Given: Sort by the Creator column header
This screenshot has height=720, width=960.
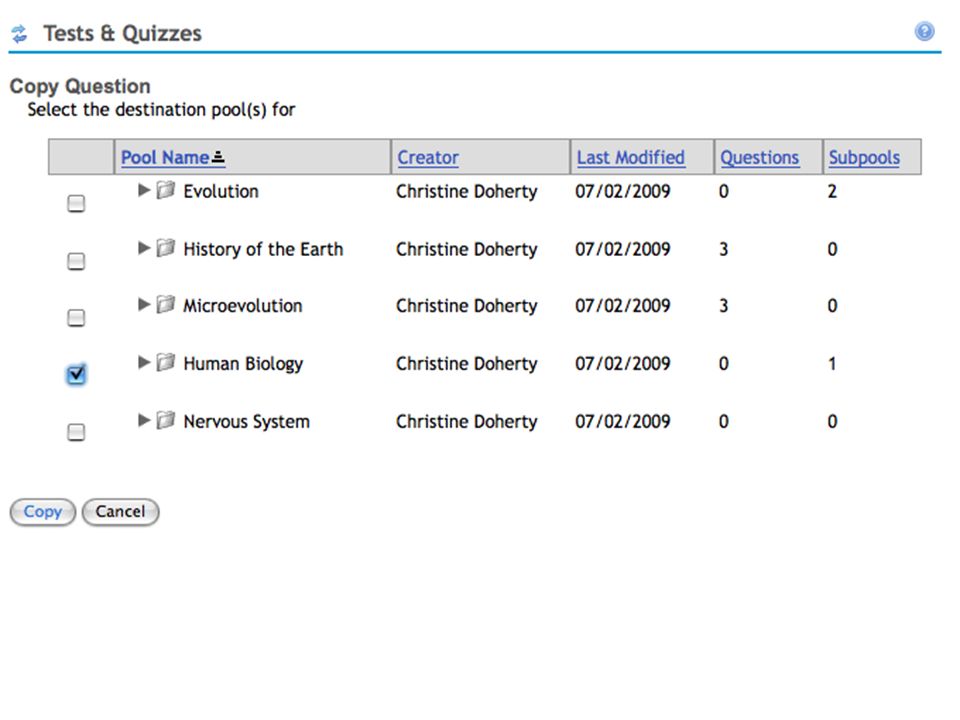Looking at the screenshot, I should point(428,157).
